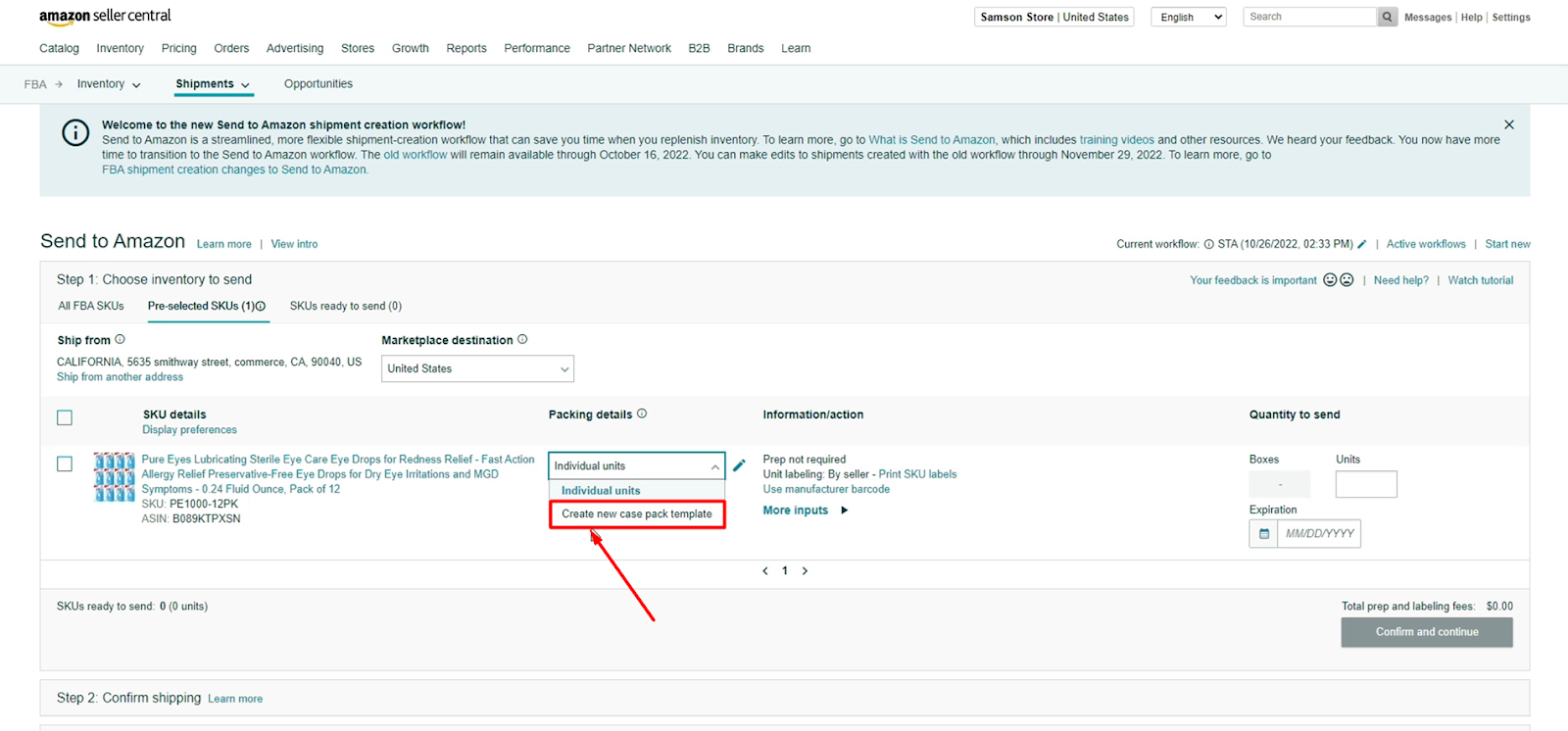
Task: Click the FBA breadcrumb arrow
Action: pos(59,84)
